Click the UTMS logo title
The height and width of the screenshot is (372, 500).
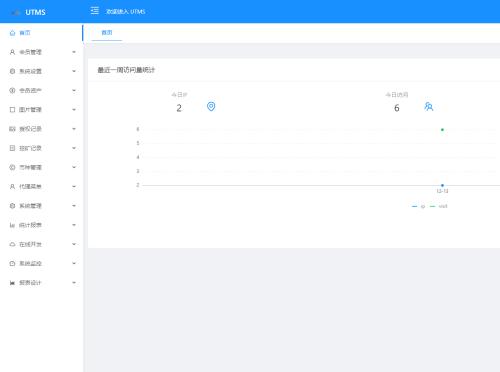(x=35, y=12)
